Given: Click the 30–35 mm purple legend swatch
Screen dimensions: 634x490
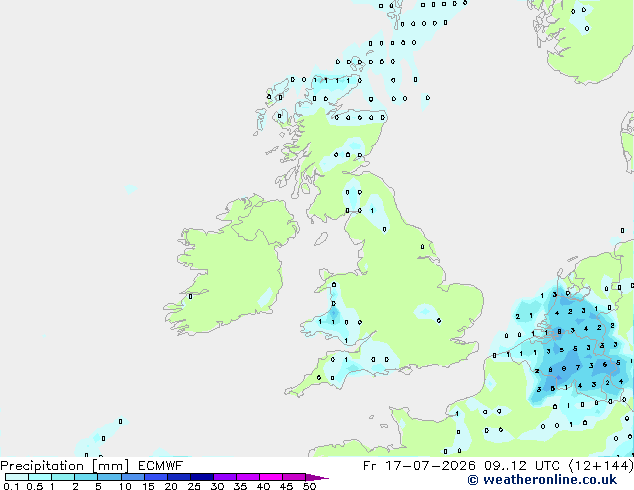Looking at the screenshot, I should point(224,477).
